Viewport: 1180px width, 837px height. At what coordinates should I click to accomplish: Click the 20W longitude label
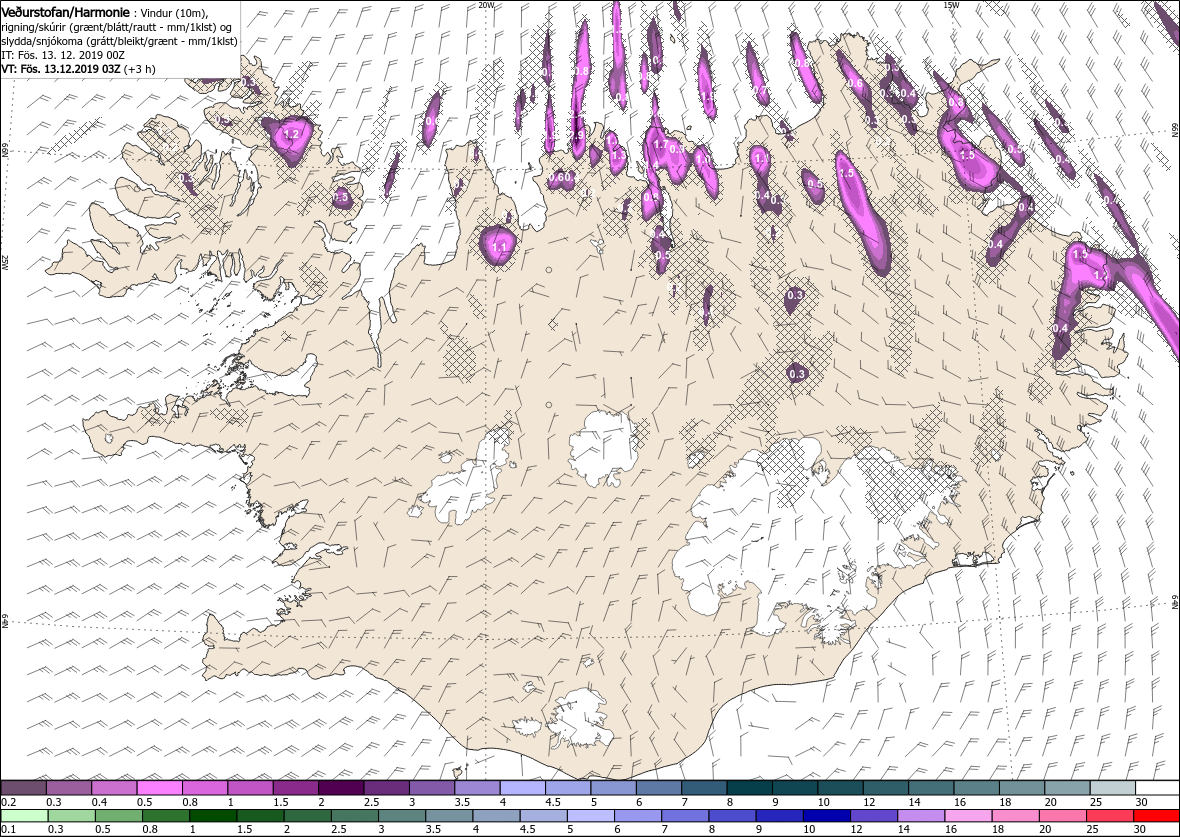[486, 5]
